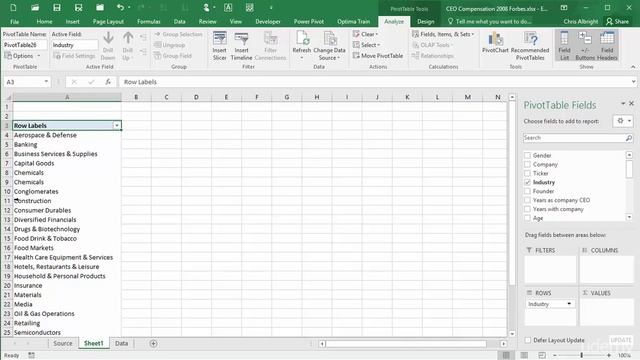Check the Company field checkbox

pyautogui.click(x=527, y=164)
